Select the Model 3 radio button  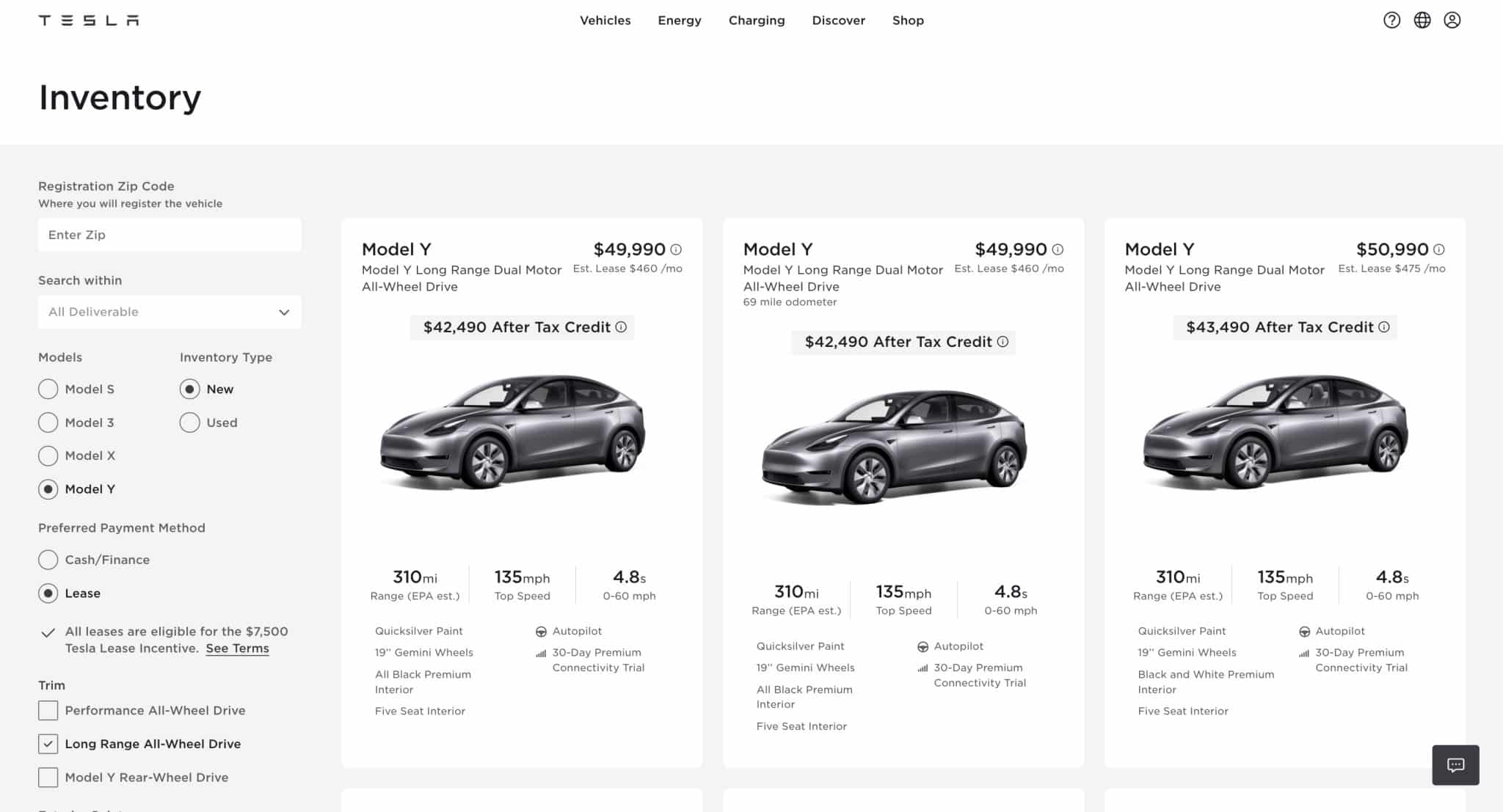[48, 422]
